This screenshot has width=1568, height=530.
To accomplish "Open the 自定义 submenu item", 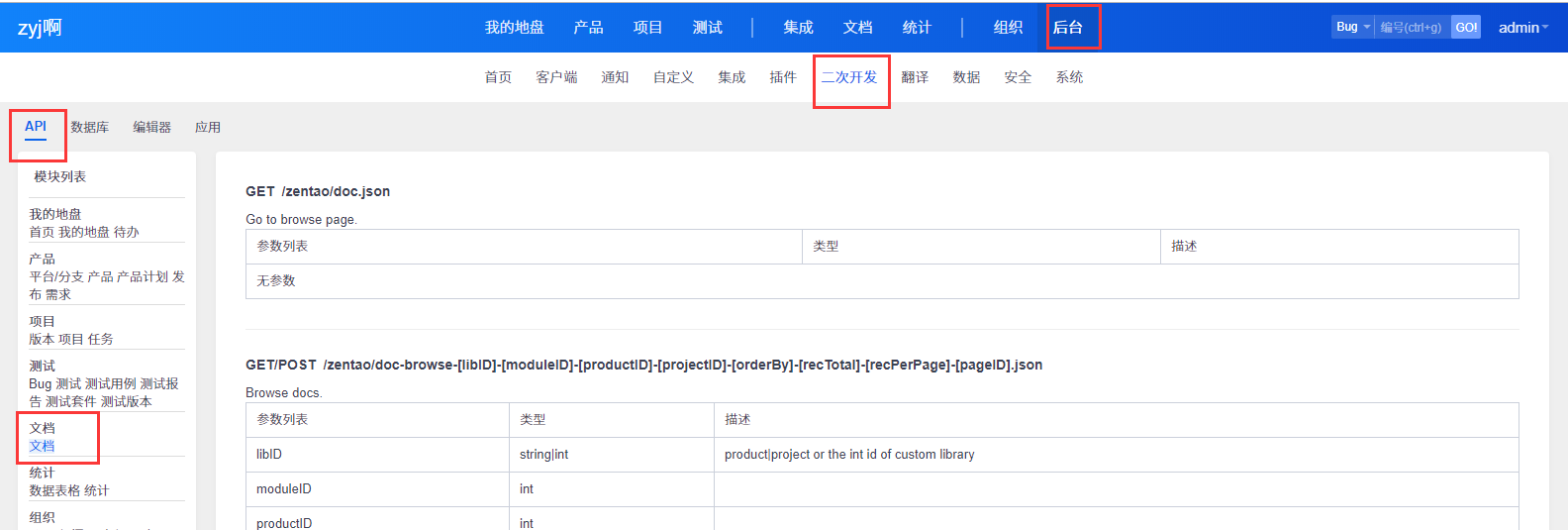I will tap(673, 77).
